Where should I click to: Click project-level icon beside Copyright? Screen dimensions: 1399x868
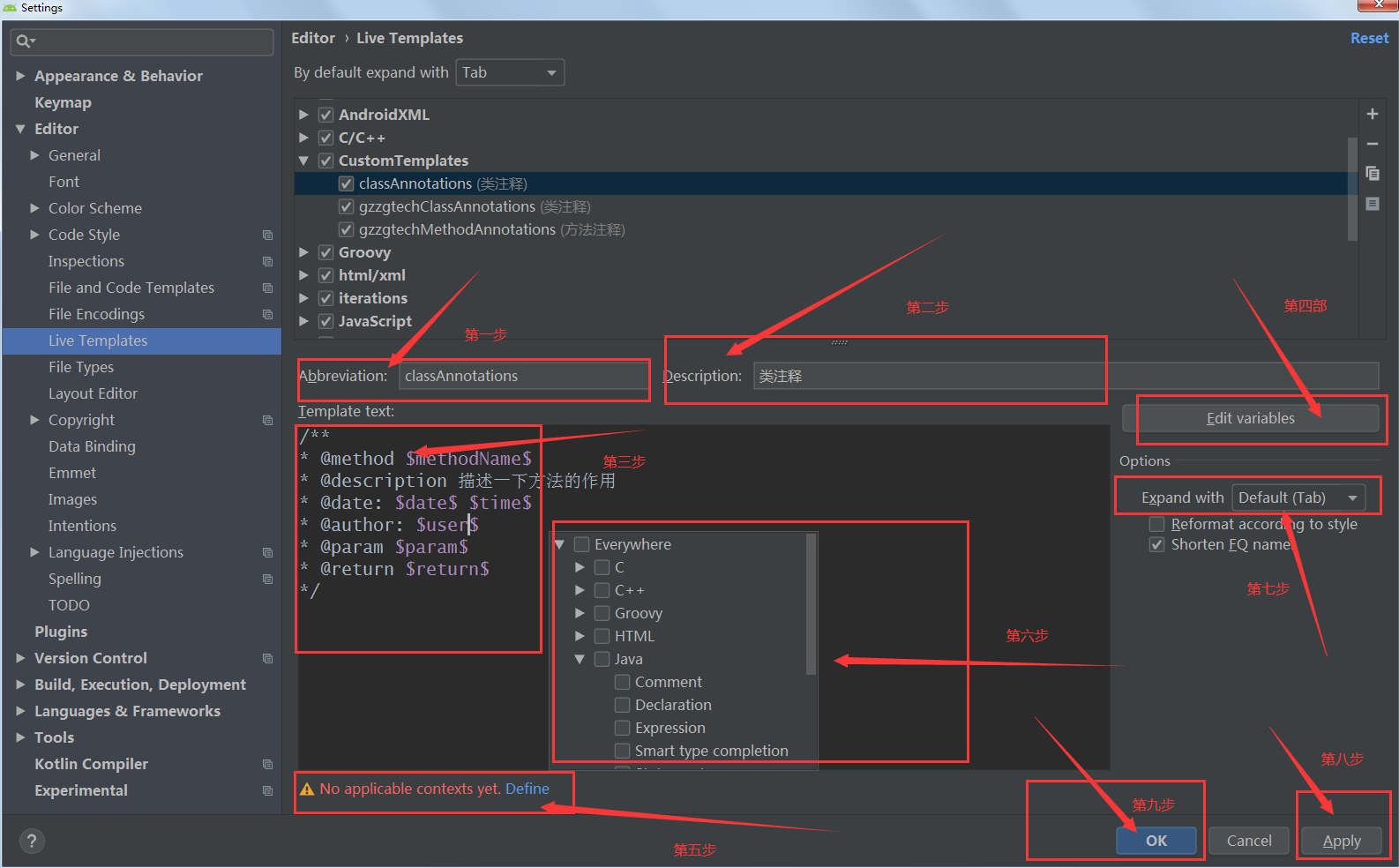[x=267, y=420]
